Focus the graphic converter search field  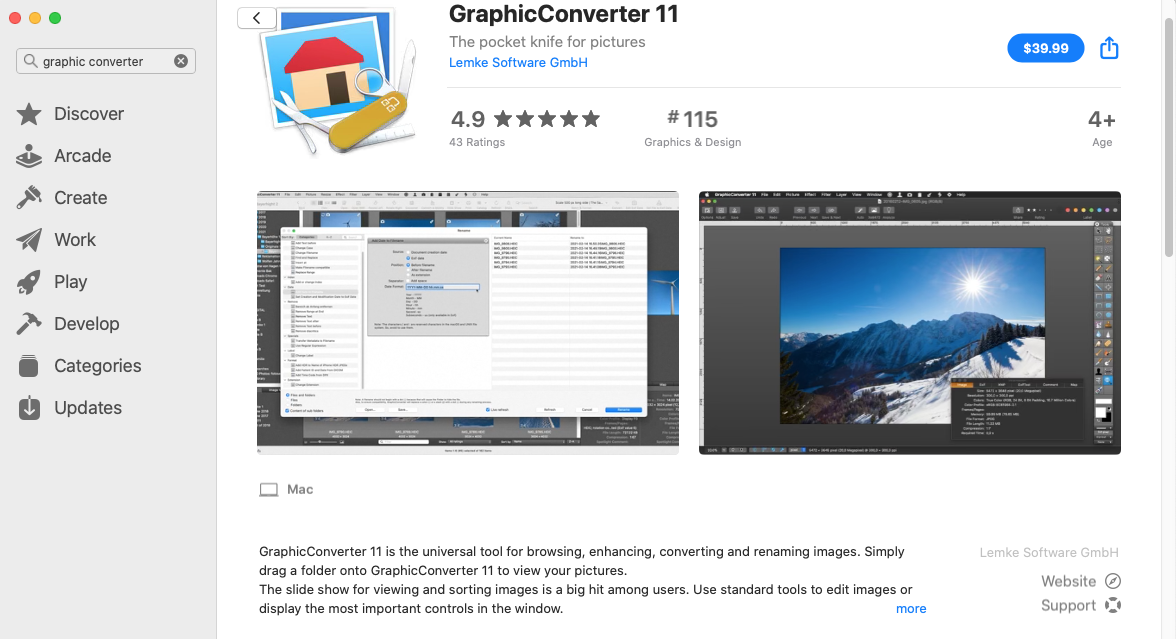106,62
